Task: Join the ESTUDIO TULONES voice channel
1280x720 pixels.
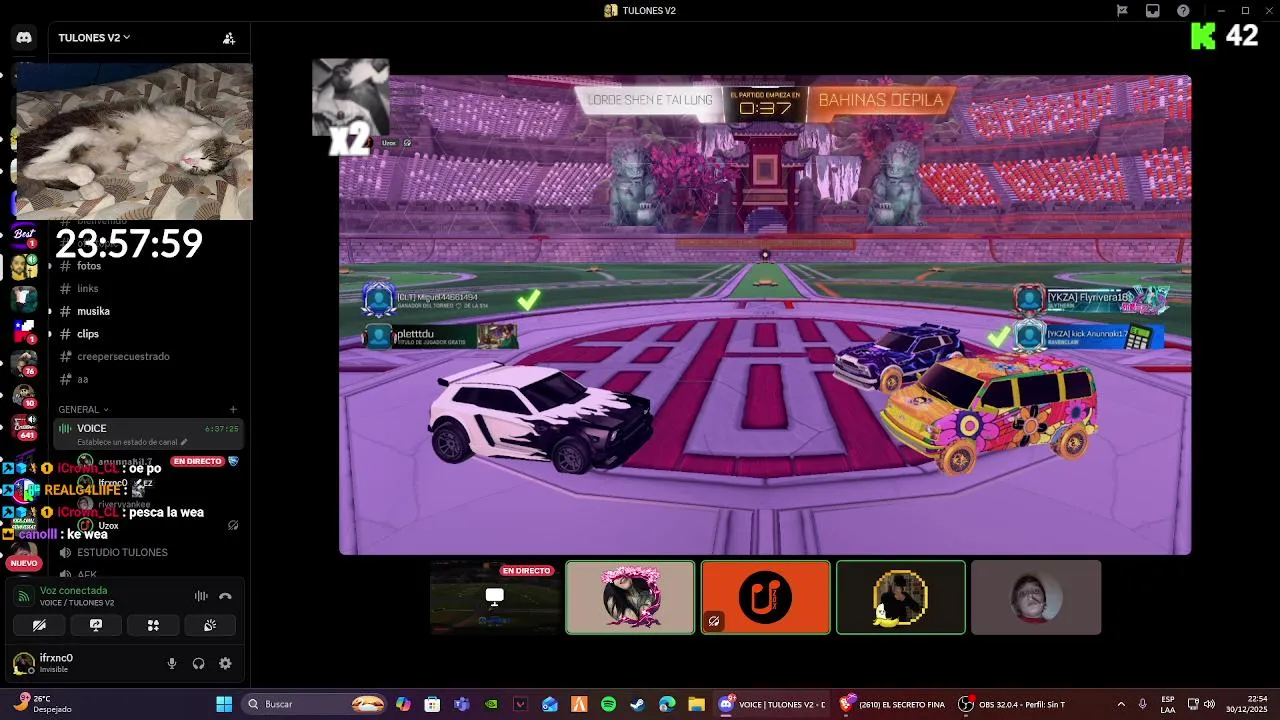Action: [x=148, y=552]
